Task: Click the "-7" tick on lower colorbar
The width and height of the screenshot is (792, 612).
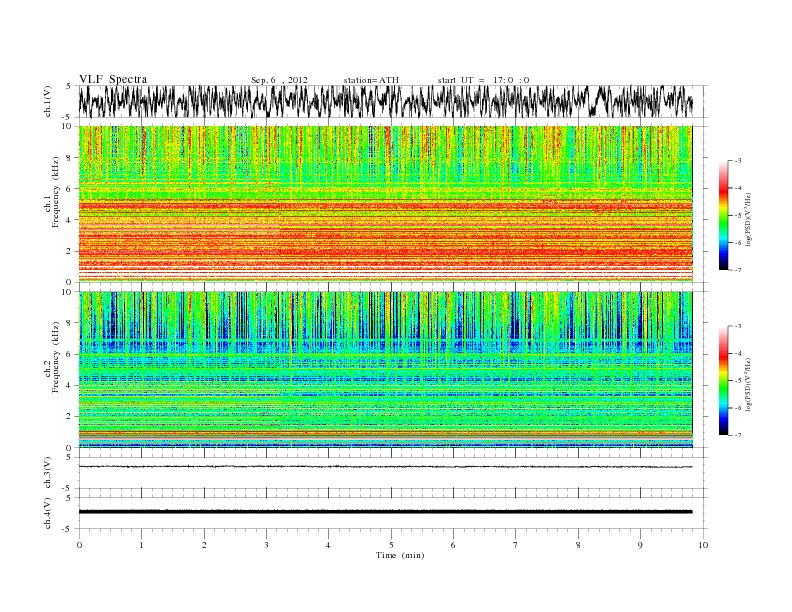Action: coord(737,435)
